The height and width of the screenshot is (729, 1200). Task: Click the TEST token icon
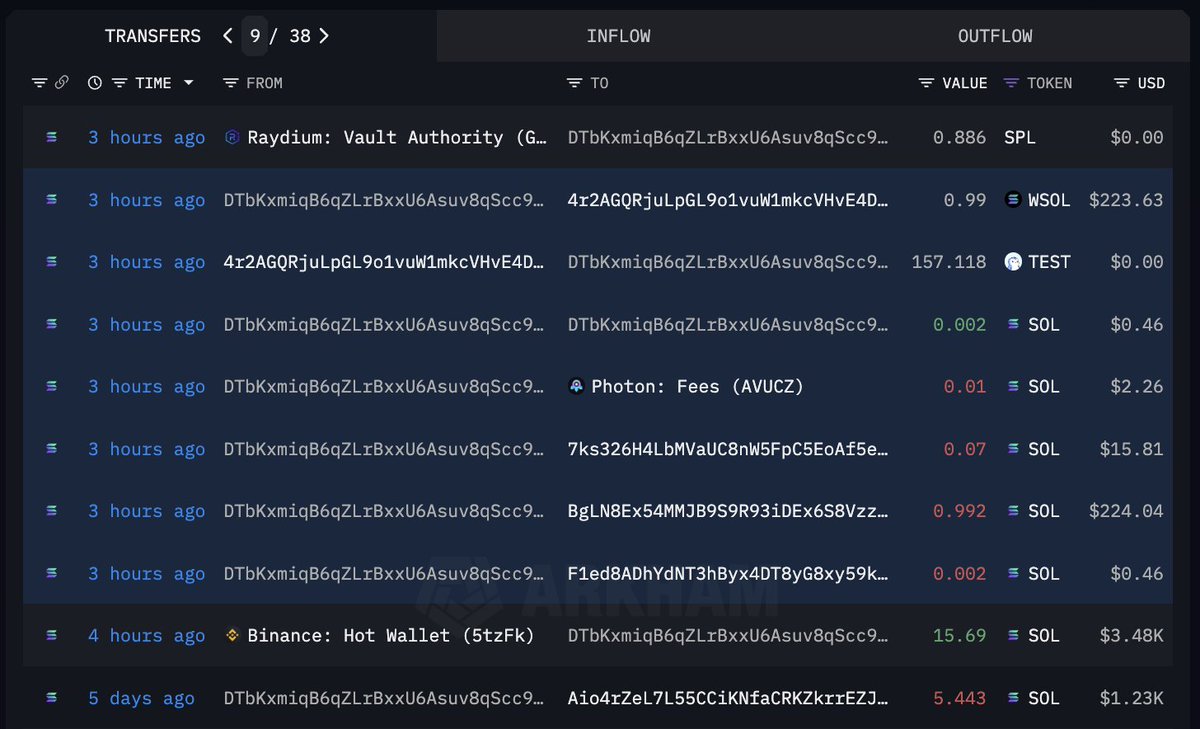pos(1015,261)
